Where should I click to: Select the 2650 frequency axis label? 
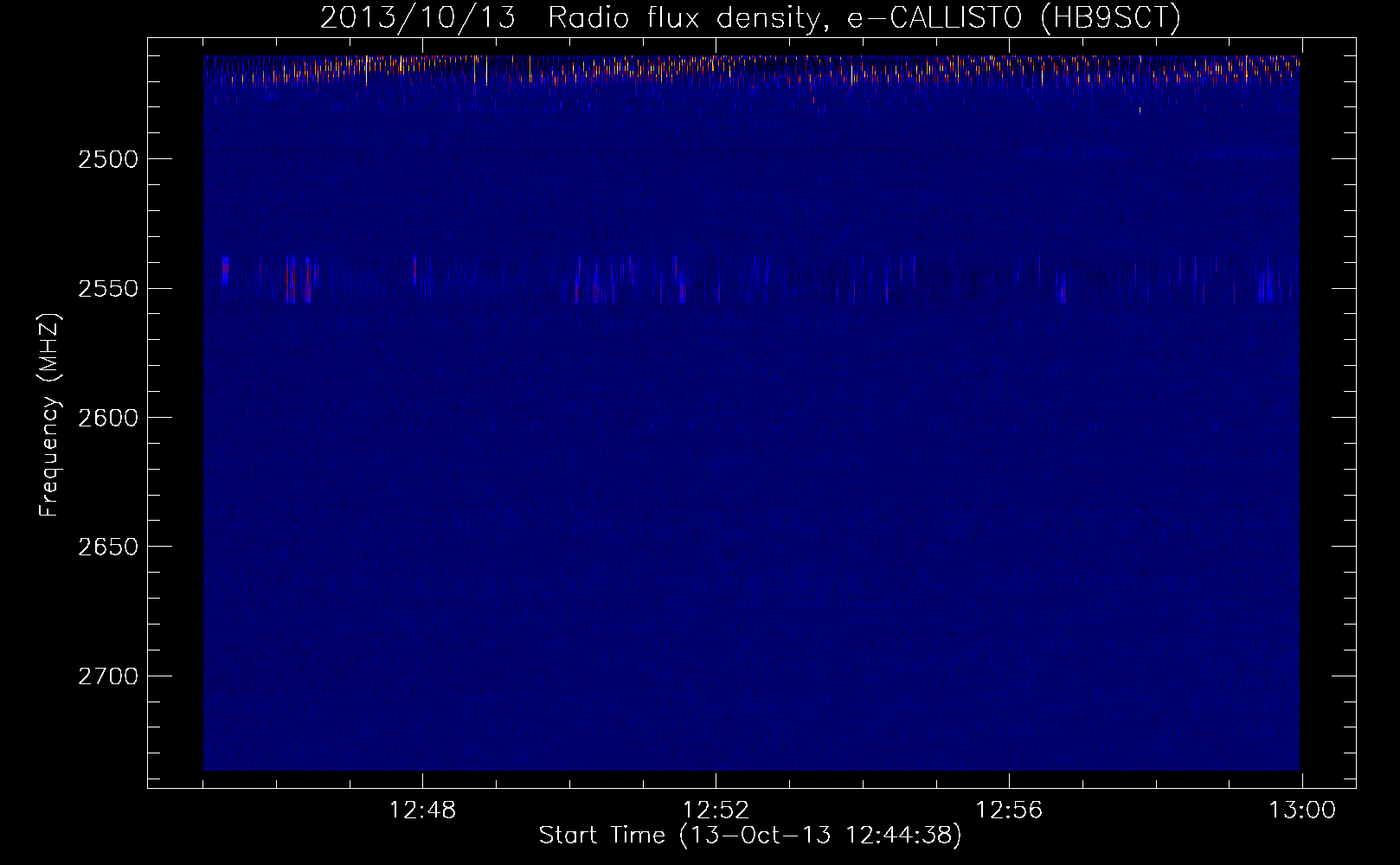point(108,547)
